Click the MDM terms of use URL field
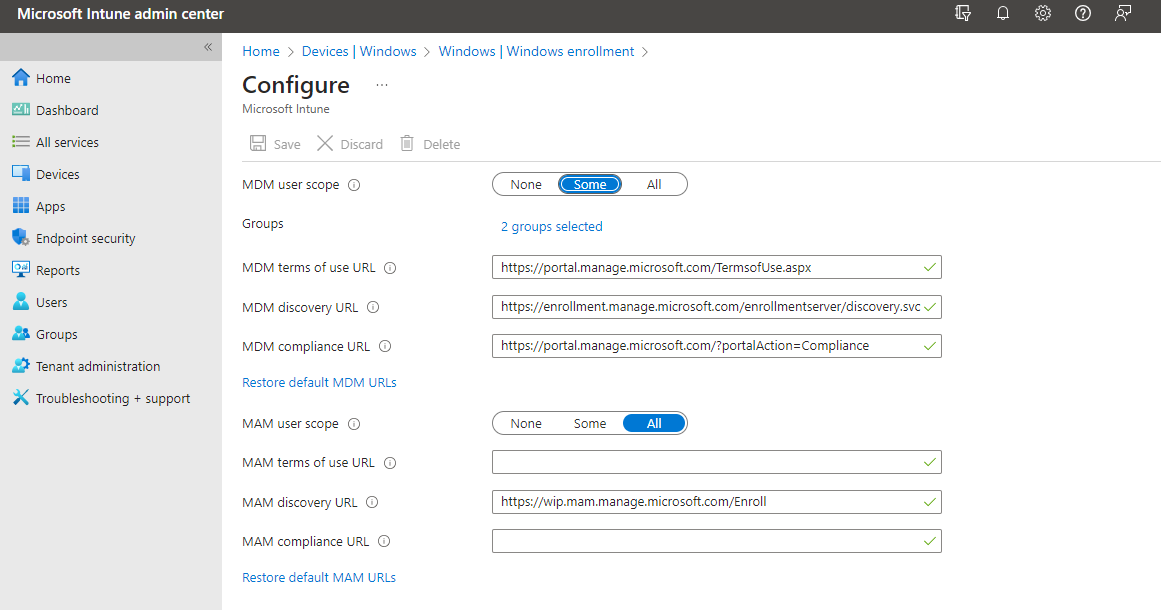The width and height of the screenshot is (1161, 610). [x=716, y=267]
